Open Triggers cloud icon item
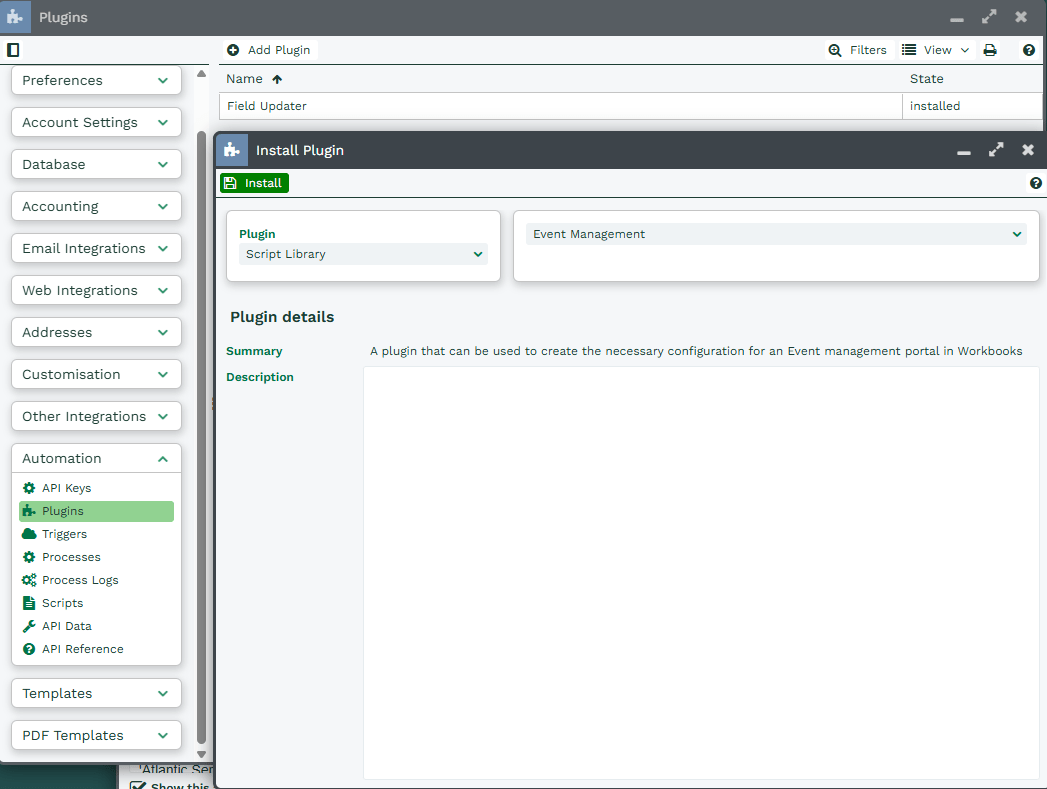The width and height of the screenshot is (1047, 789). coord(30,534)
